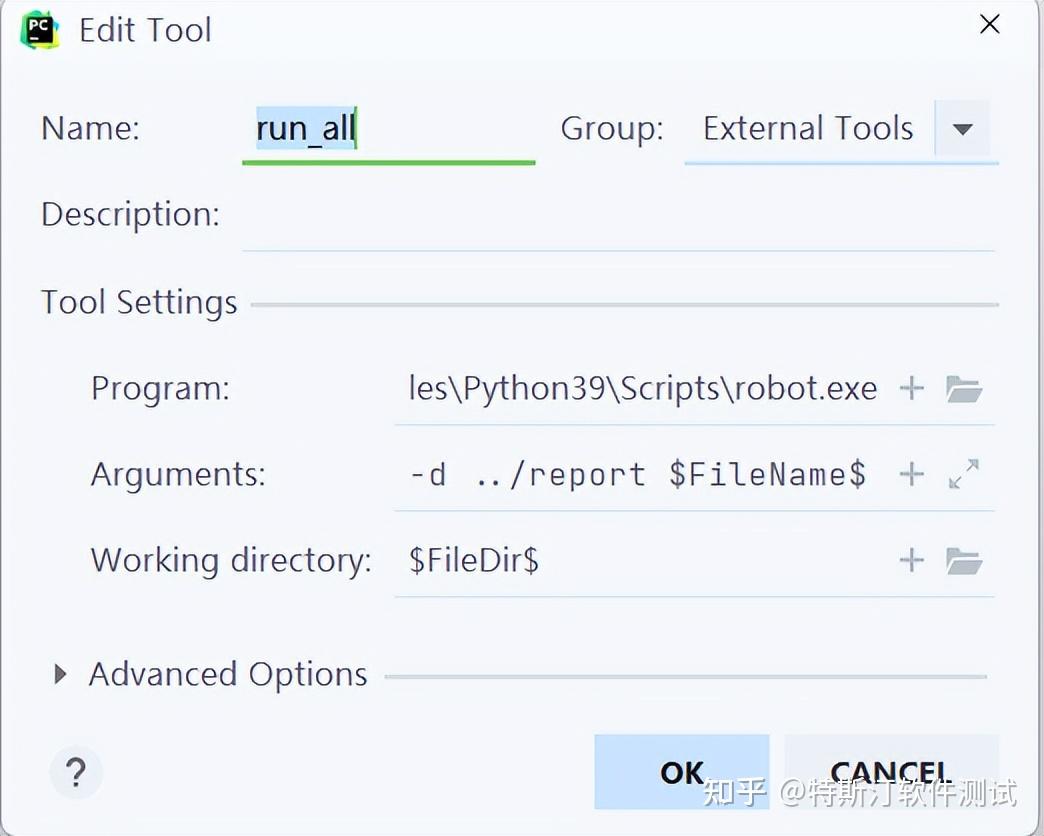Screen dimensions: 1044x836
Task: Expand Advanced Options disclosure triangle
Action: coord(60,674)
